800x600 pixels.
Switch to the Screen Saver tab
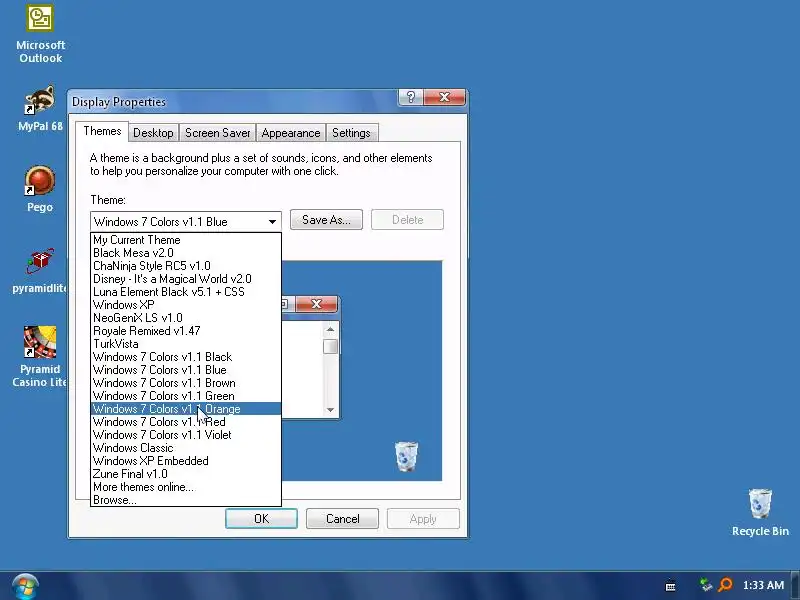[217, 133]
